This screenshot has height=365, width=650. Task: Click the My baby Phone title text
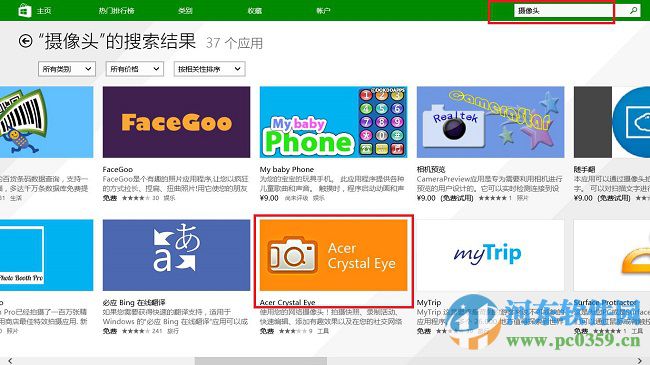pos(287,169)
